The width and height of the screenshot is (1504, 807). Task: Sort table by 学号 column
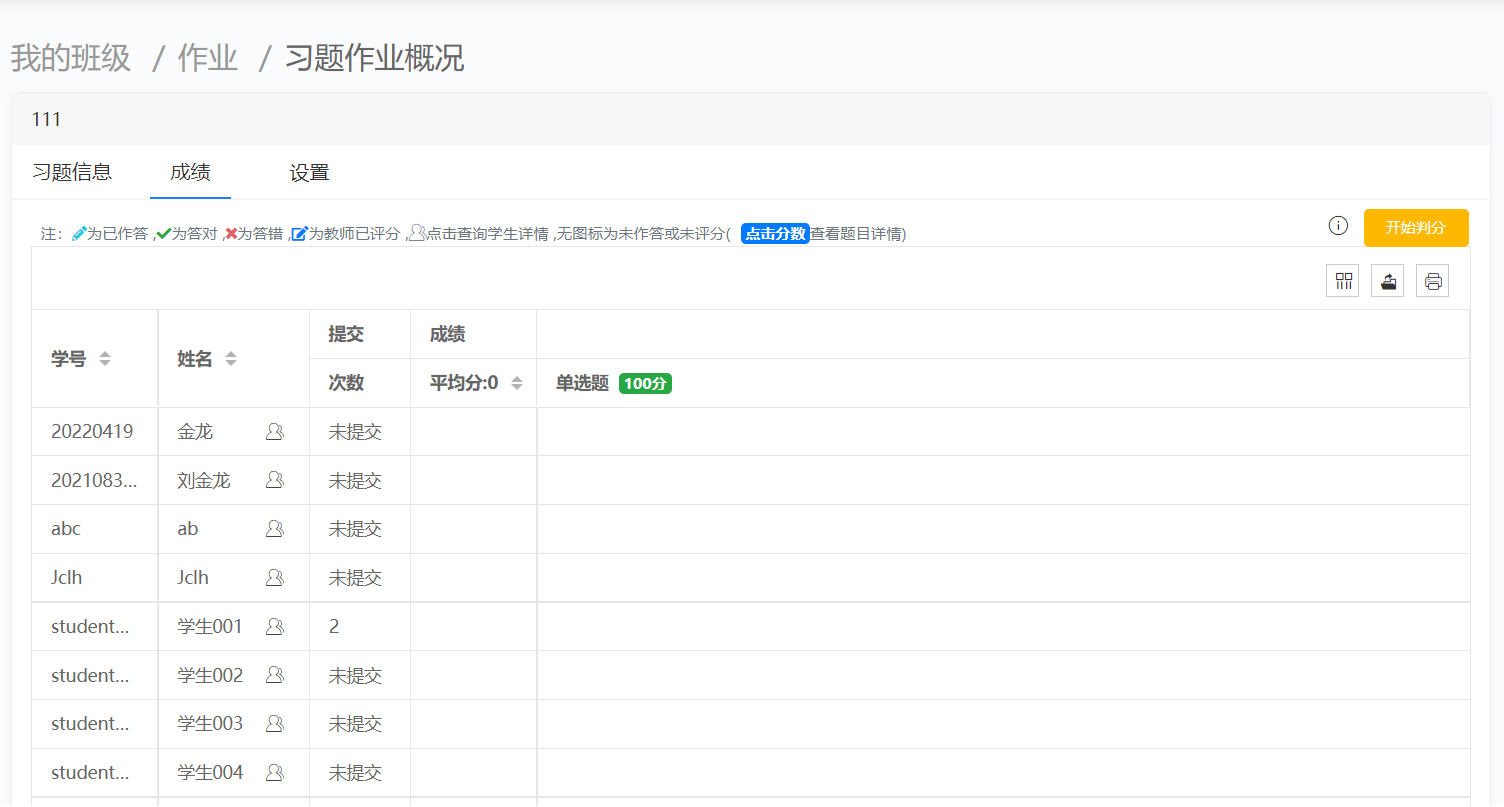[x=104, y=359]
